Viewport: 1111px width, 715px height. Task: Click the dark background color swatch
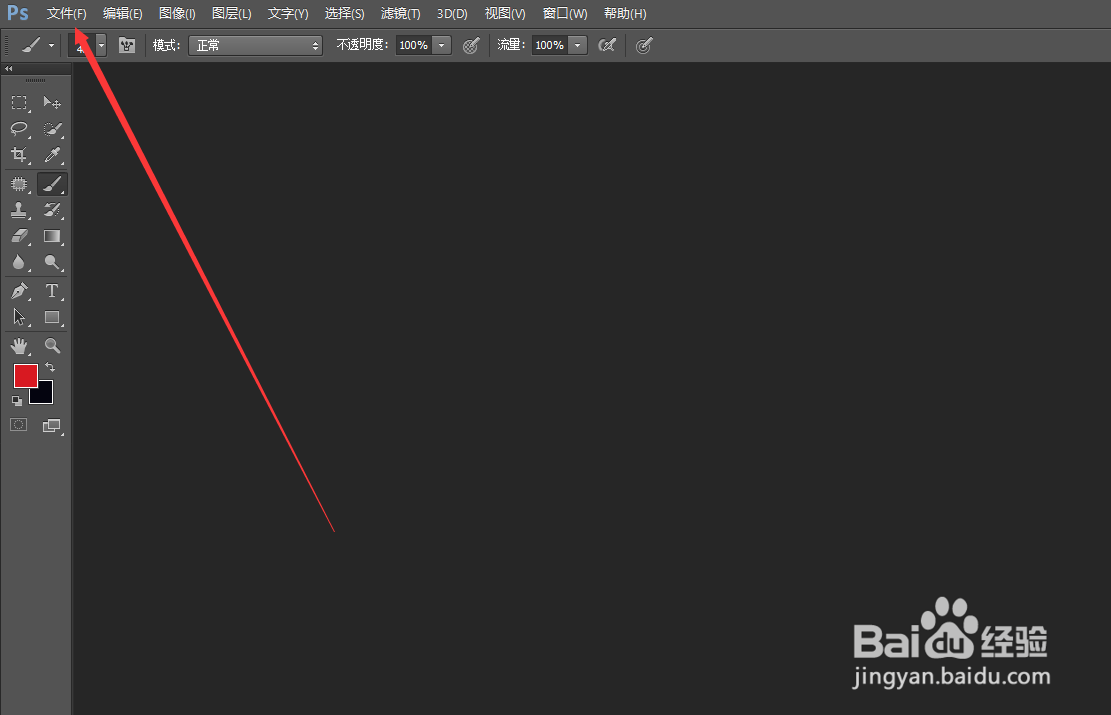click(45, 395)
